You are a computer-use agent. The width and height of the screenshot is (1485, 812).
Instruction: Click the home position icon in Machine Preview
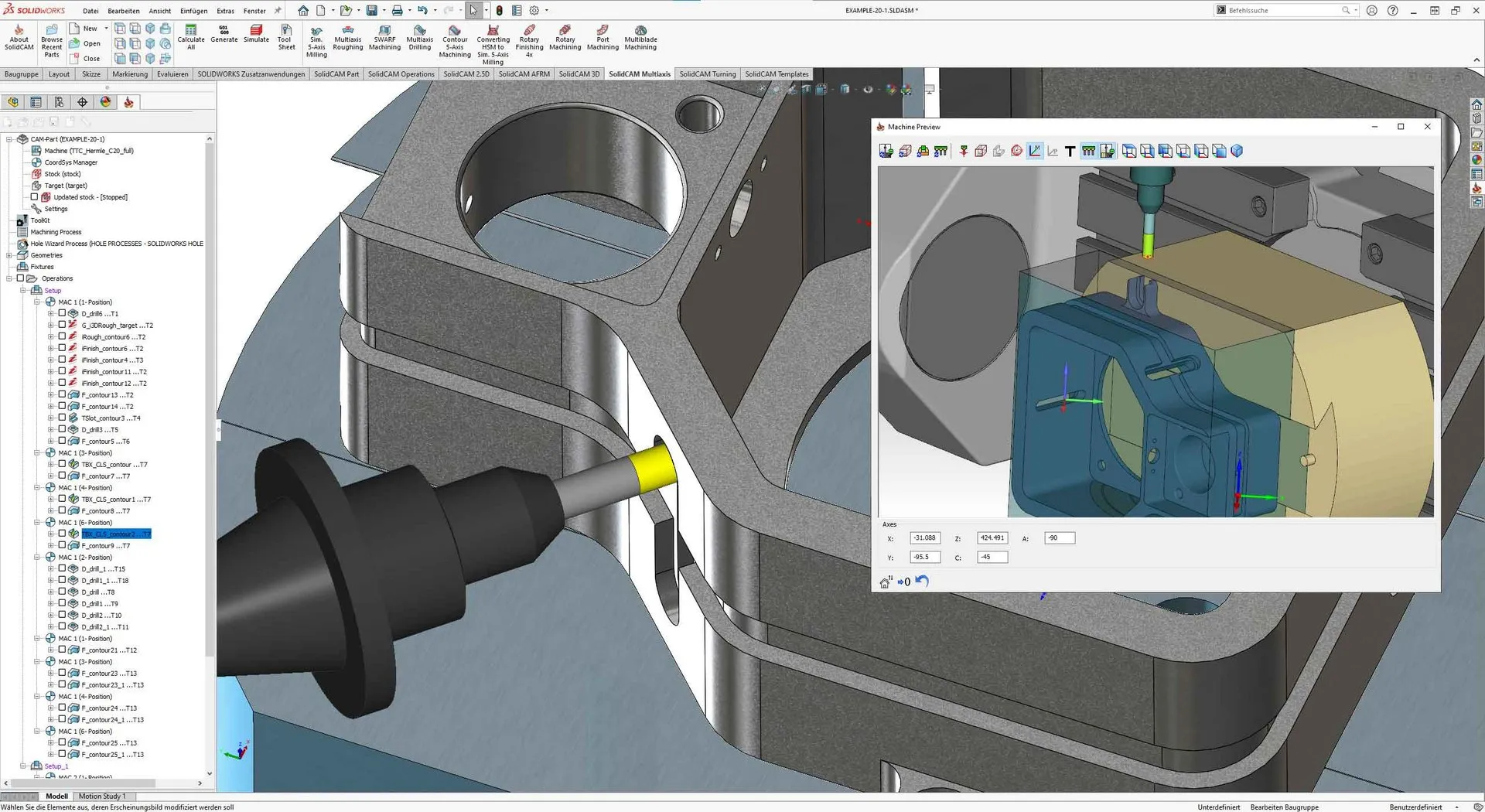[885, 582]
